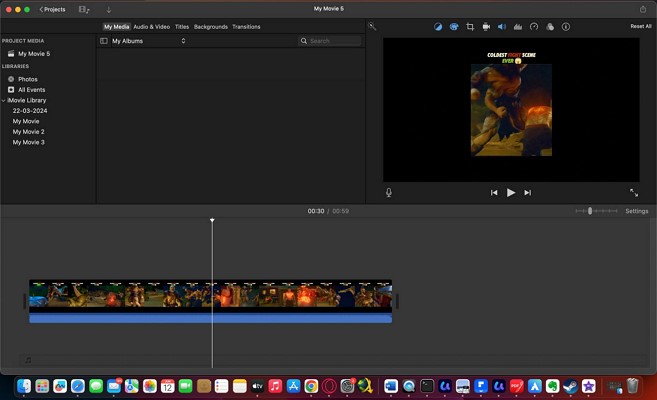
Task: Click the media Search field
Action: pyautogui.click(x=329, y=41)
